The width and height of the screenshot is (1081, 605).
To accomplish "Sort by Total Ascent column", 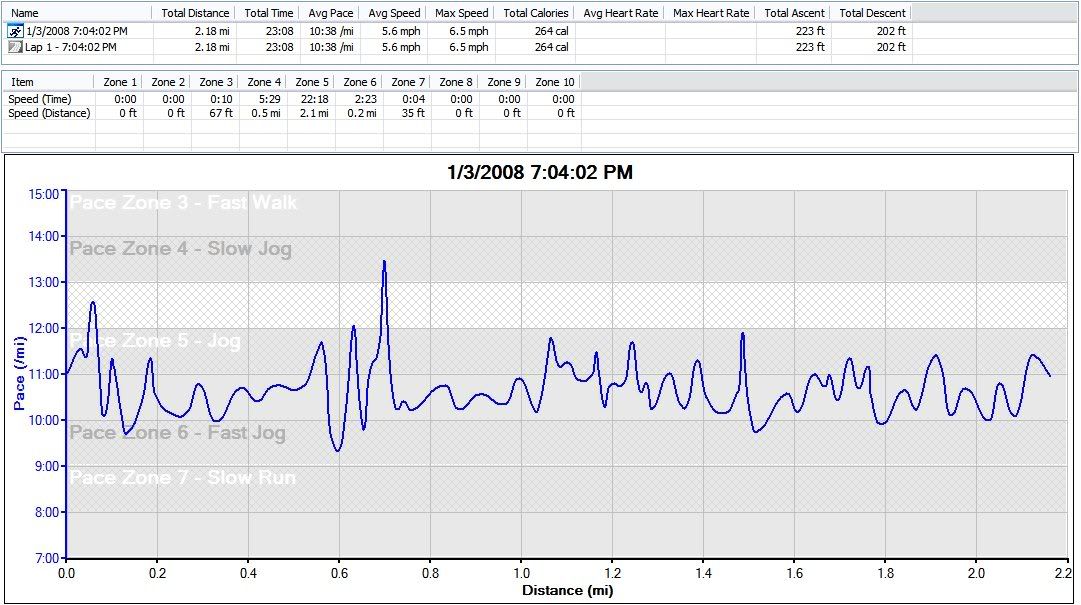I will (794, 13).
